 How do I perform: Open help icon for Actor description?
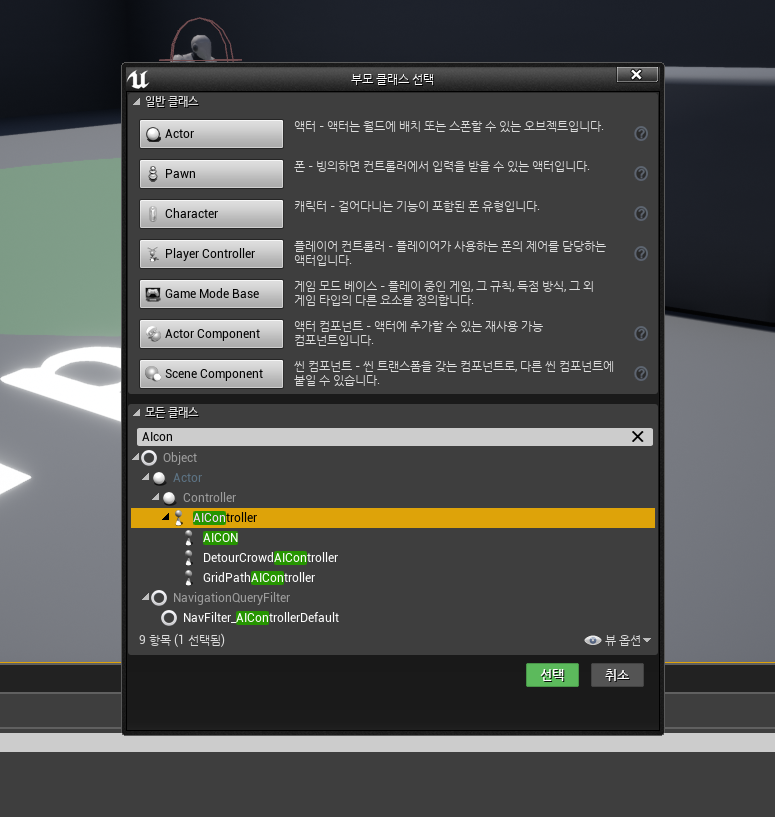pos(641,134)
